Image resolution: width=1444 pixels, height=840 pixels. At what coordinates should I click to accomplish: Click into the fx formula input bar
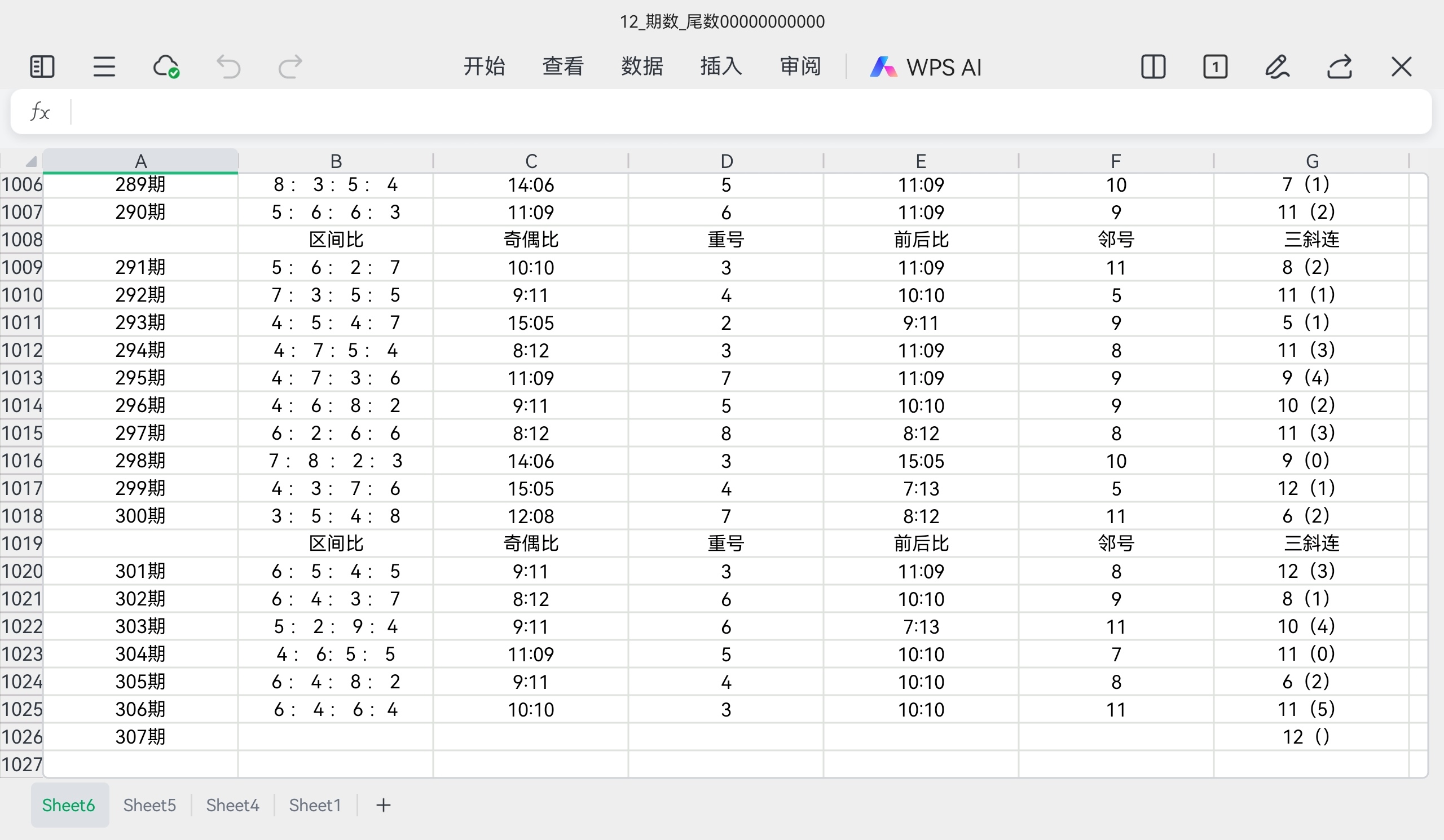[x=745, y=112]
